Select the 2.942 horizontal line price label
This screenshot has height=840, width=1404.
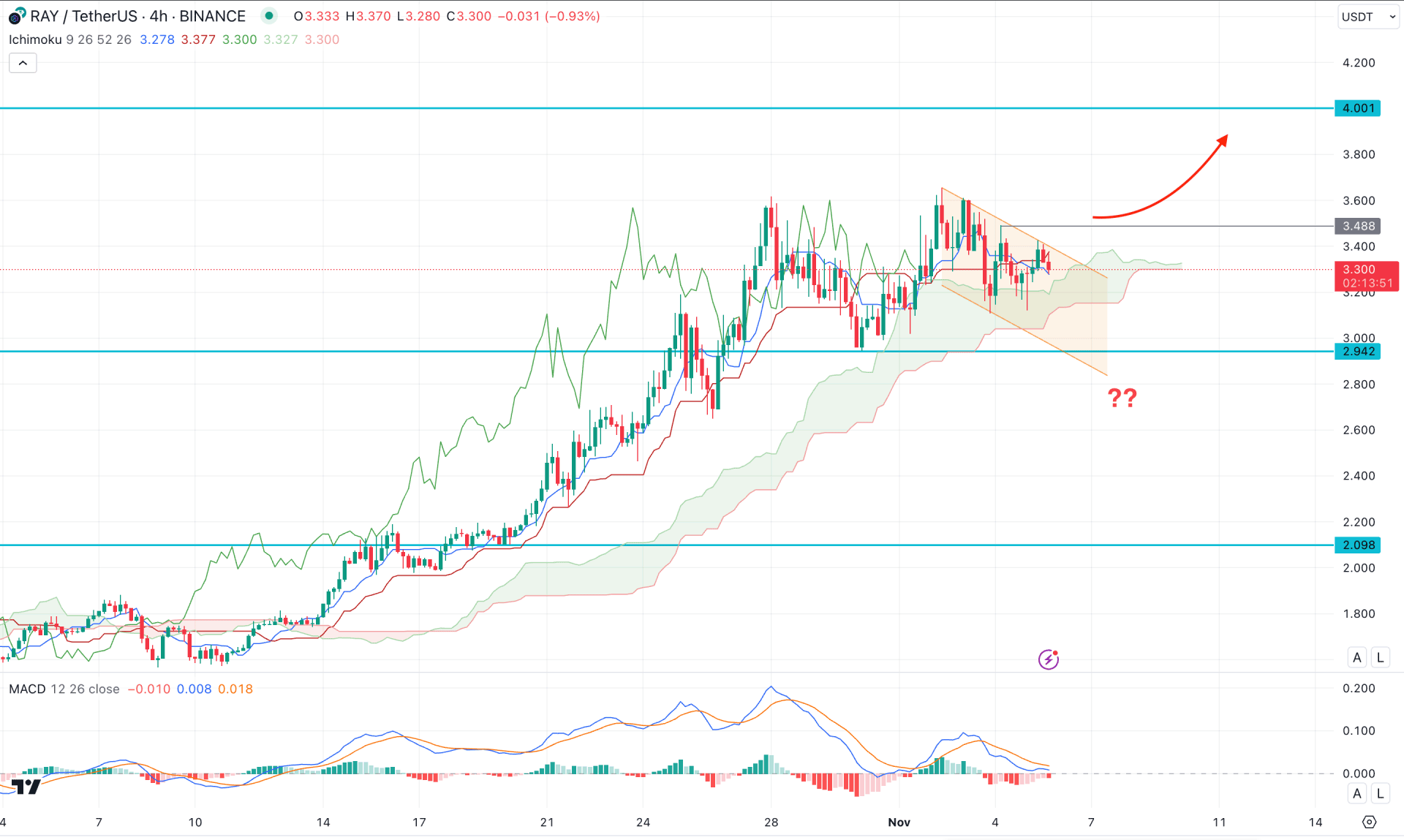pos(1358,352)
